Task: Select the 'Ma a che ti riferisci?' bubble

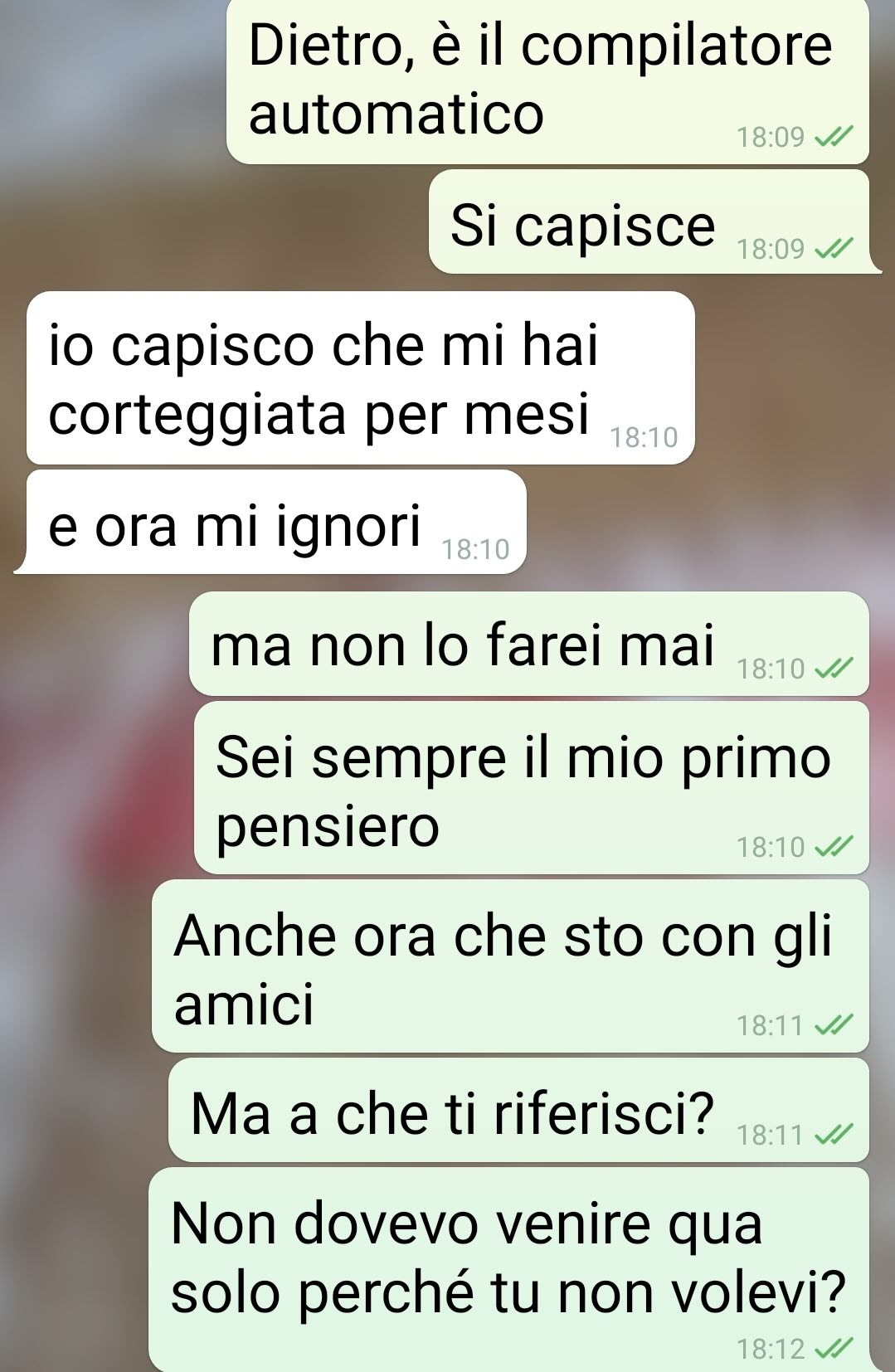Action: [x=518, y=1110]
